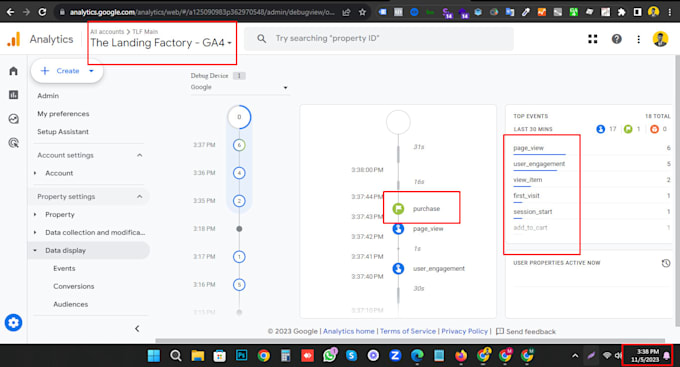Image resolution: width=680 pixels, height=367 pixels.
Task: Open Events under Data display
Action: (x=64, y=269)
